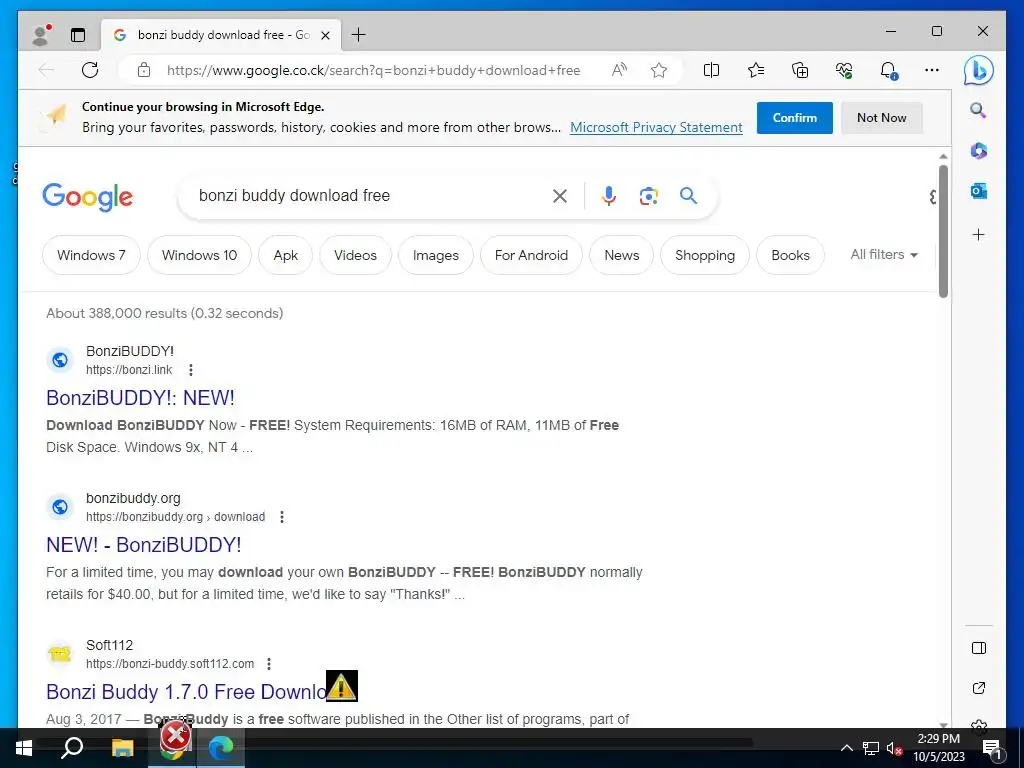Add an app to the sidebar

pyautogui.click(x=978, y=234)
